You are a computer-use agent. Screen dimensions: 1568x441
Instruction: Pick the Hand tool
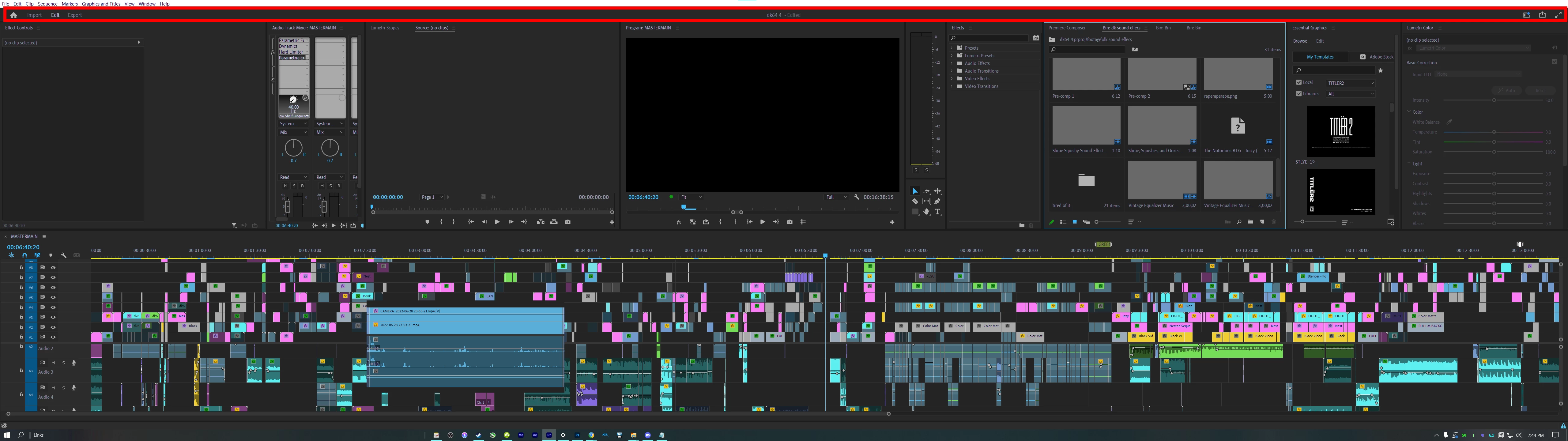(x=926, y=212)
